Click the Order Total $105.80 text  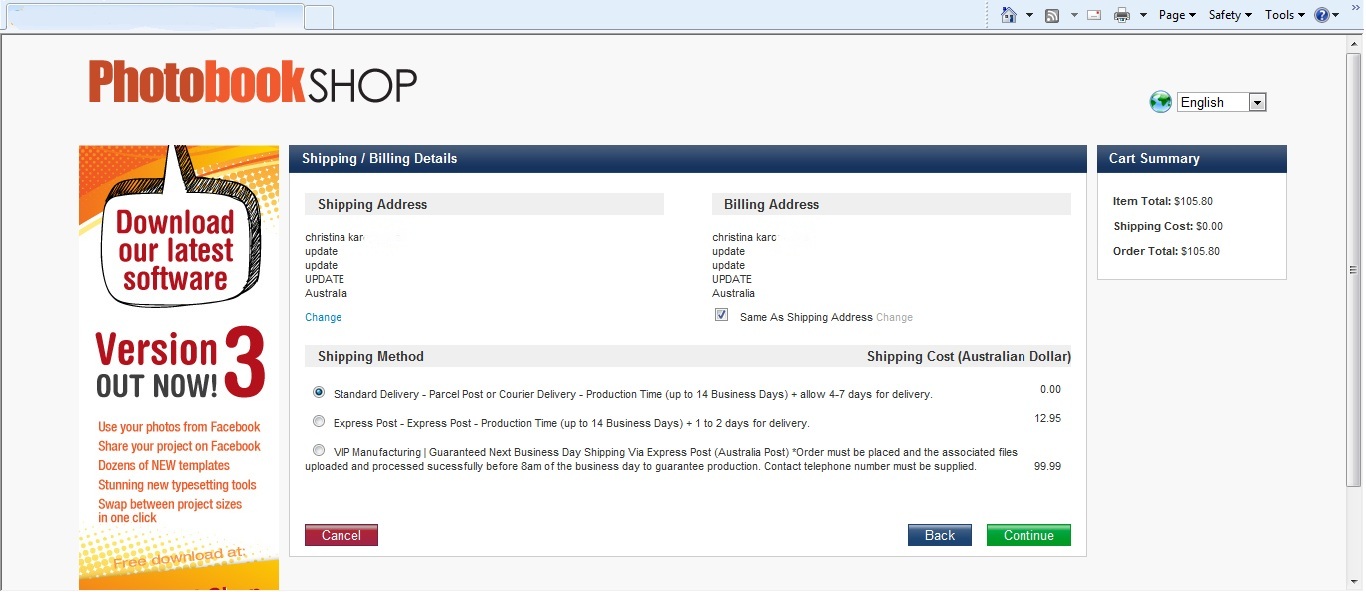coord(1166,251)
